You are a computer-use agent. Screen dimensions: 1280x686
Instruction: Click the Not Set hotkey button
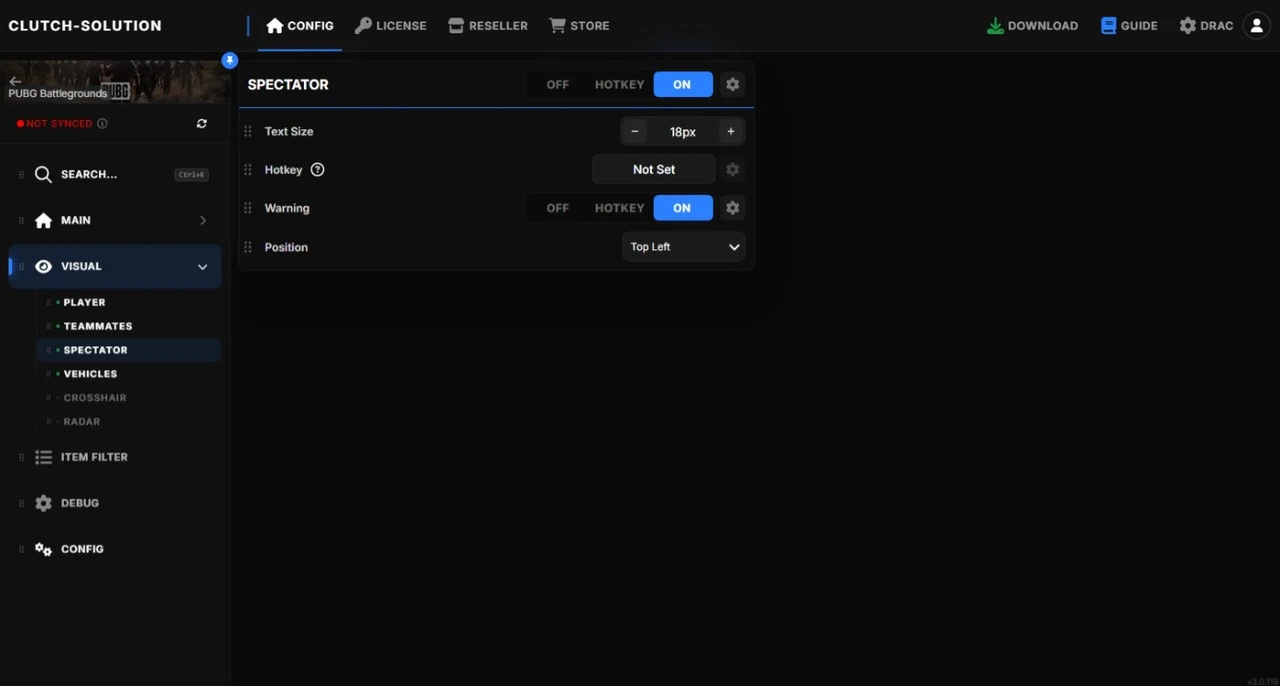point(654,170)
